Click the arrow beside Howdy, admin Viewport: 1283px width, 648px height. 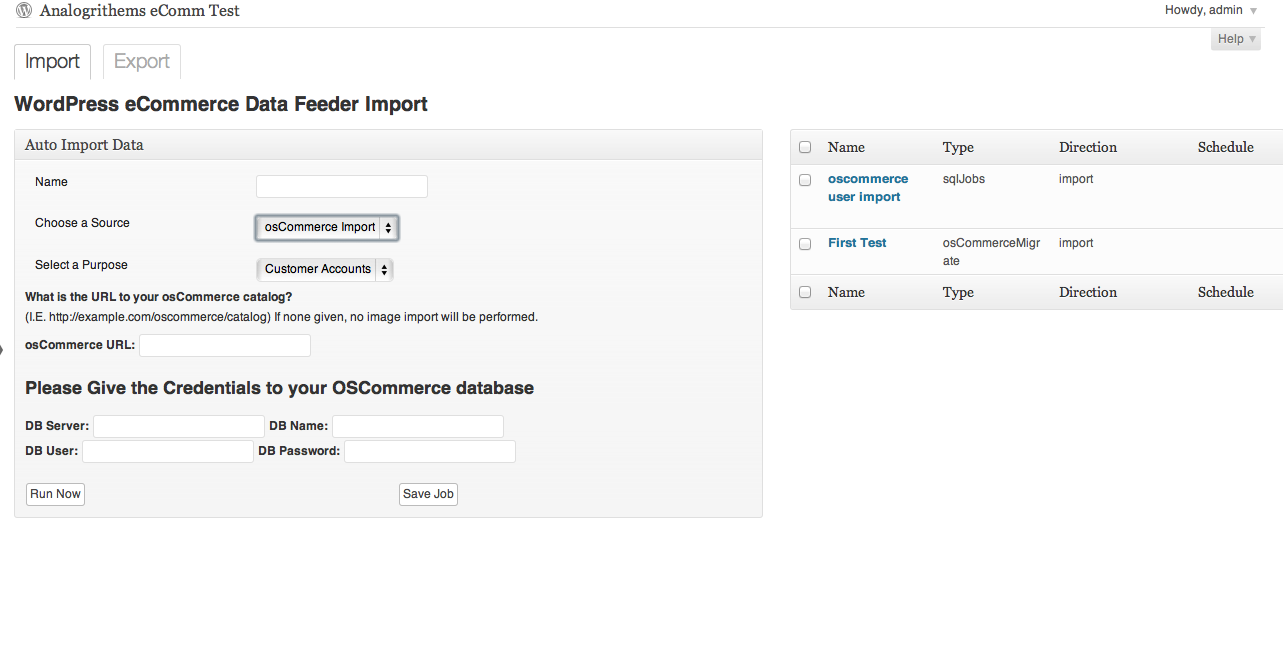pyautogui.click(x=1253, y=11)
